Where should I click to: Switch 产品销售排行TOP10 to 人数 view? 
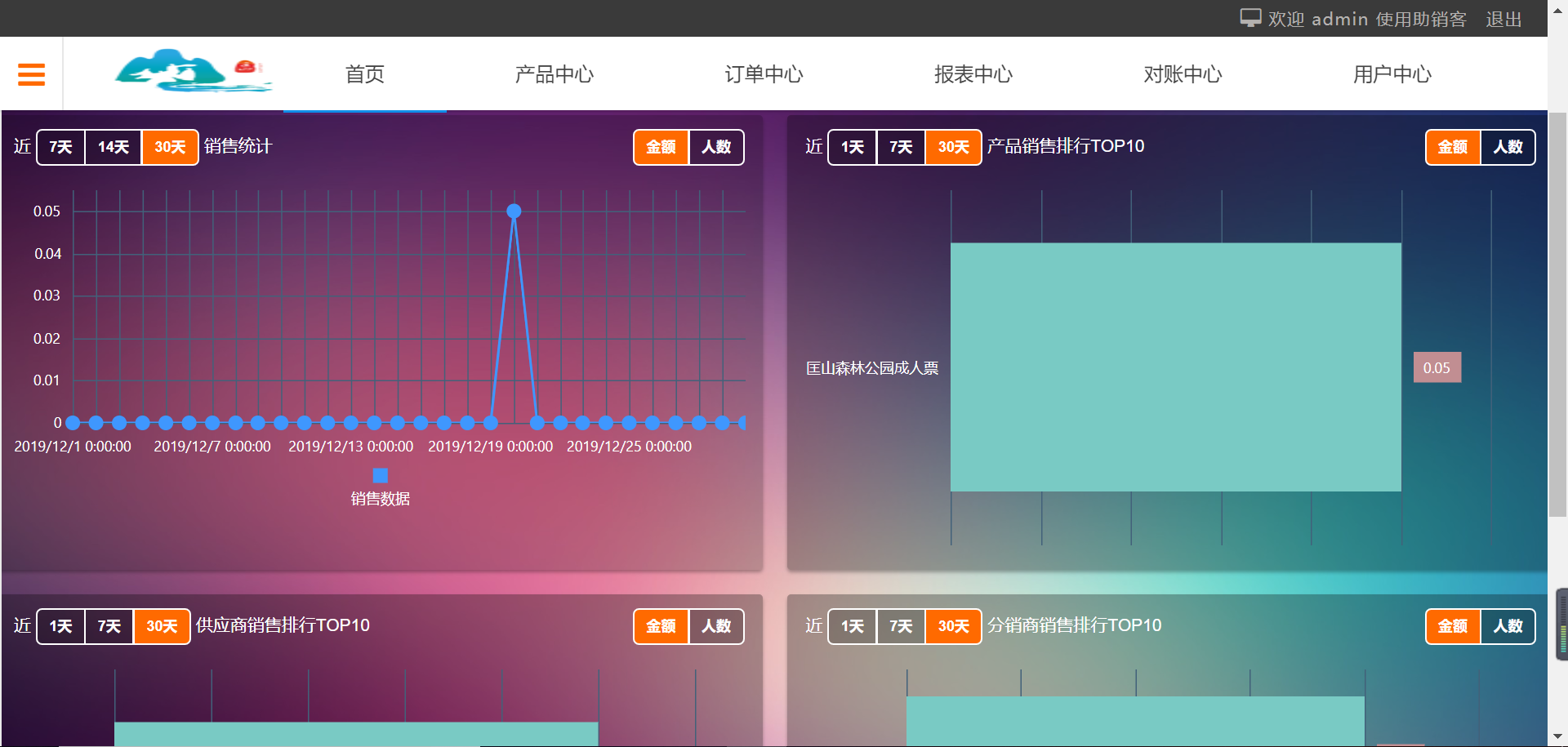pyautogui.click(x=1508, y=147)
